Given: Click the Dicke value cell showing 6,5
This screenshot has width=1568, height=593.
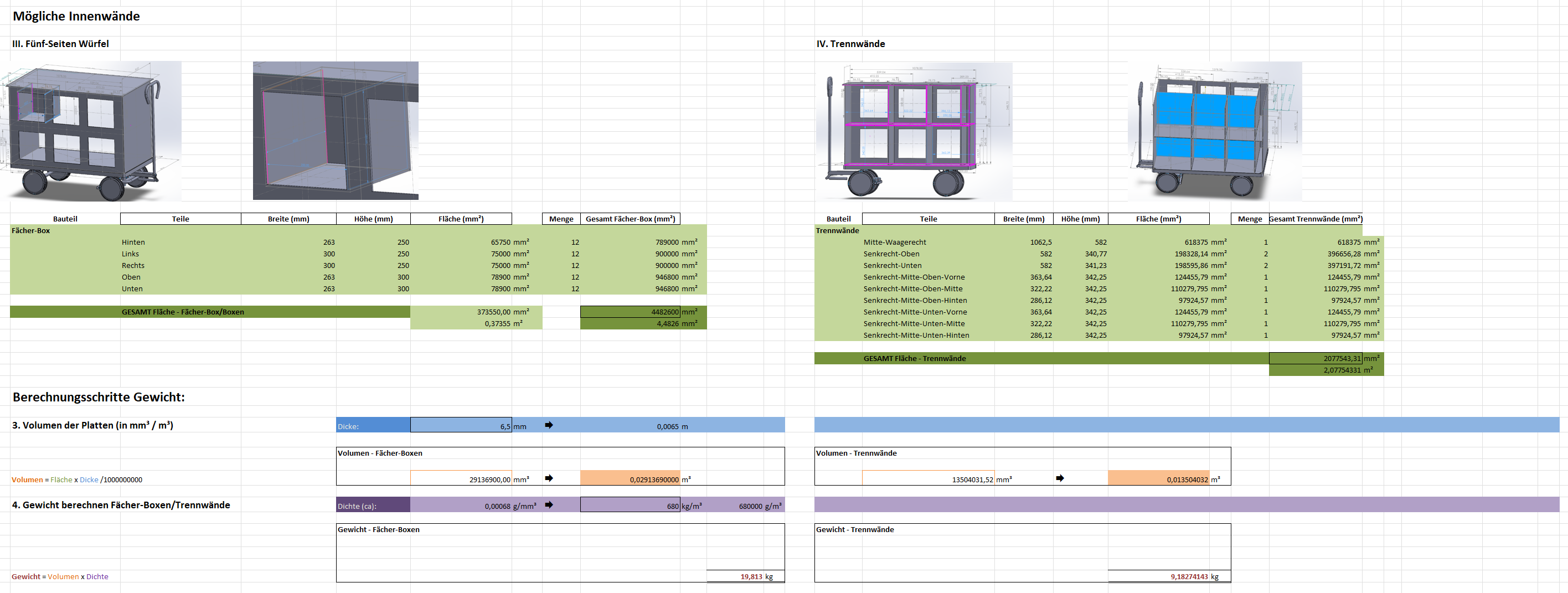Looking at the screenshot, I should pos(461,426).
